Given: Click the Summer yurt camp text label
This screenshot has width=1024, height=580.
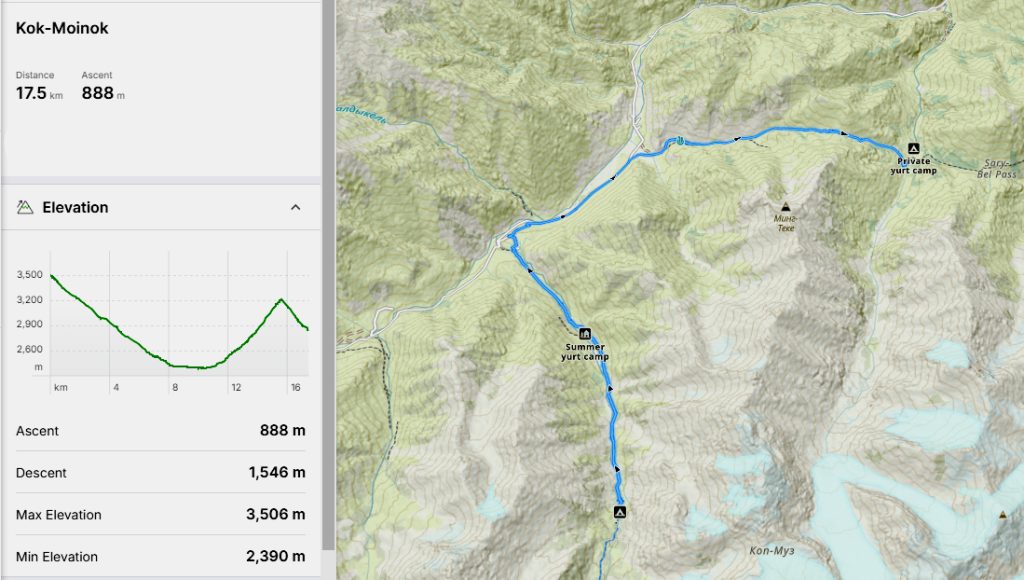Looking at the screenshot, I should pyautogui.click(x=585, y=352).
